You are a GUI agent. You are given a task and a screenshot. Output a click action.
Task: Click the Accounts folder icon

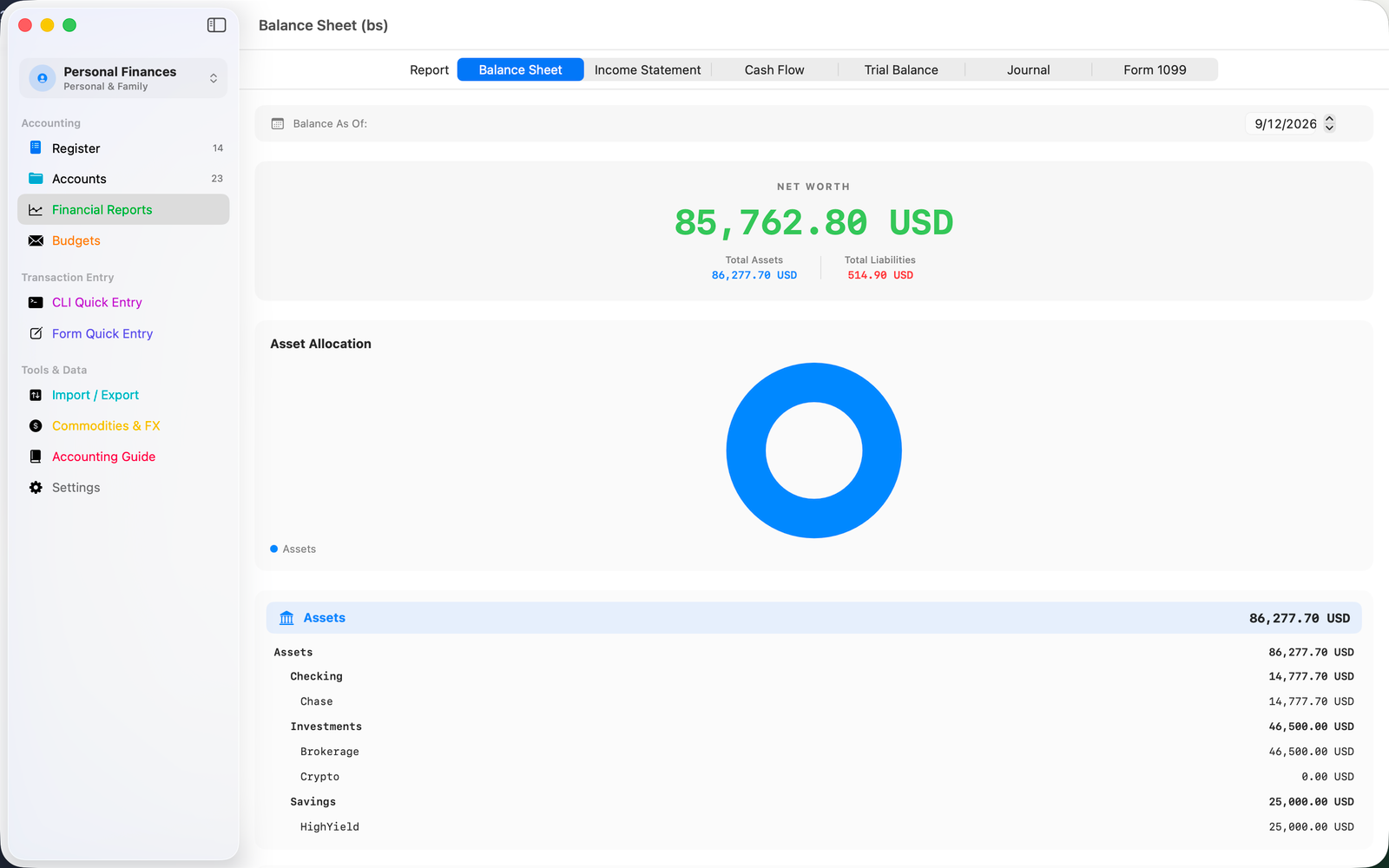[36, 178]
